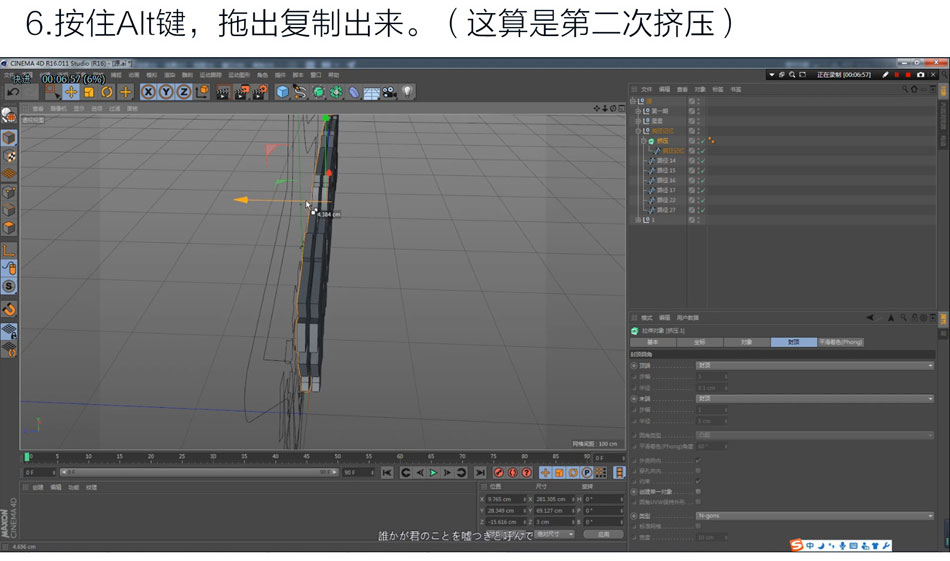
Task: Click the Undo arrow icon
Action: (13, 92)
